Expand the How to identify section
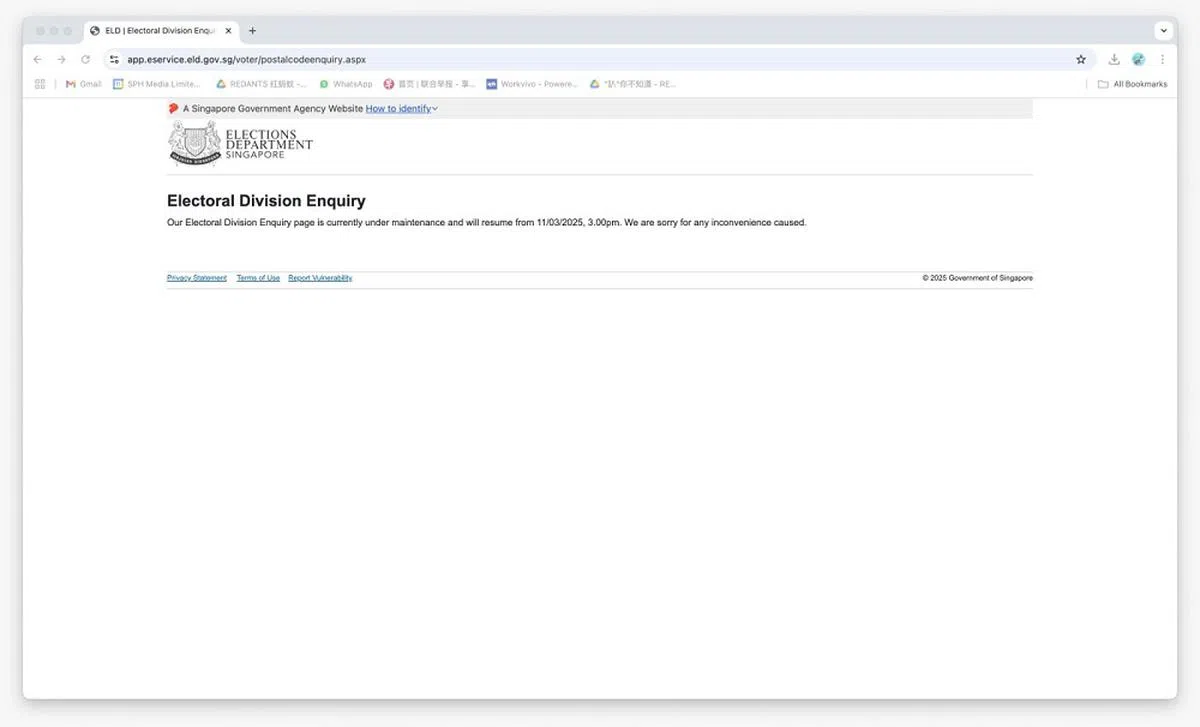This screenshot has height=727, width=1200. [x=401, y=108]
